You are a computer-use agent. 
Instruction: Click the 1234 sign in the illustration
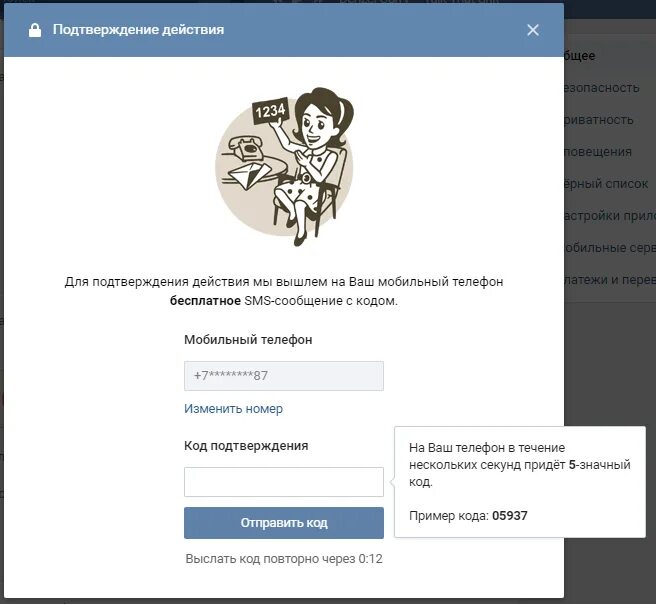click(x=270, y=111)
